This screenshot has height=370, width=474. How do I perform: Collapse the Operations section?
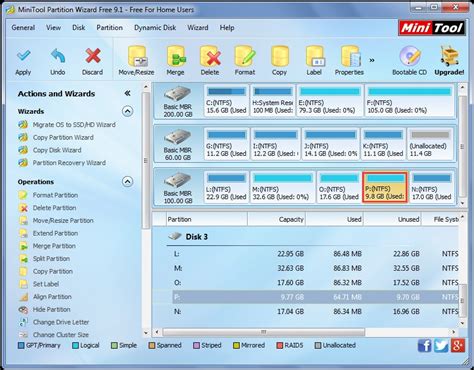coord(127,181)
